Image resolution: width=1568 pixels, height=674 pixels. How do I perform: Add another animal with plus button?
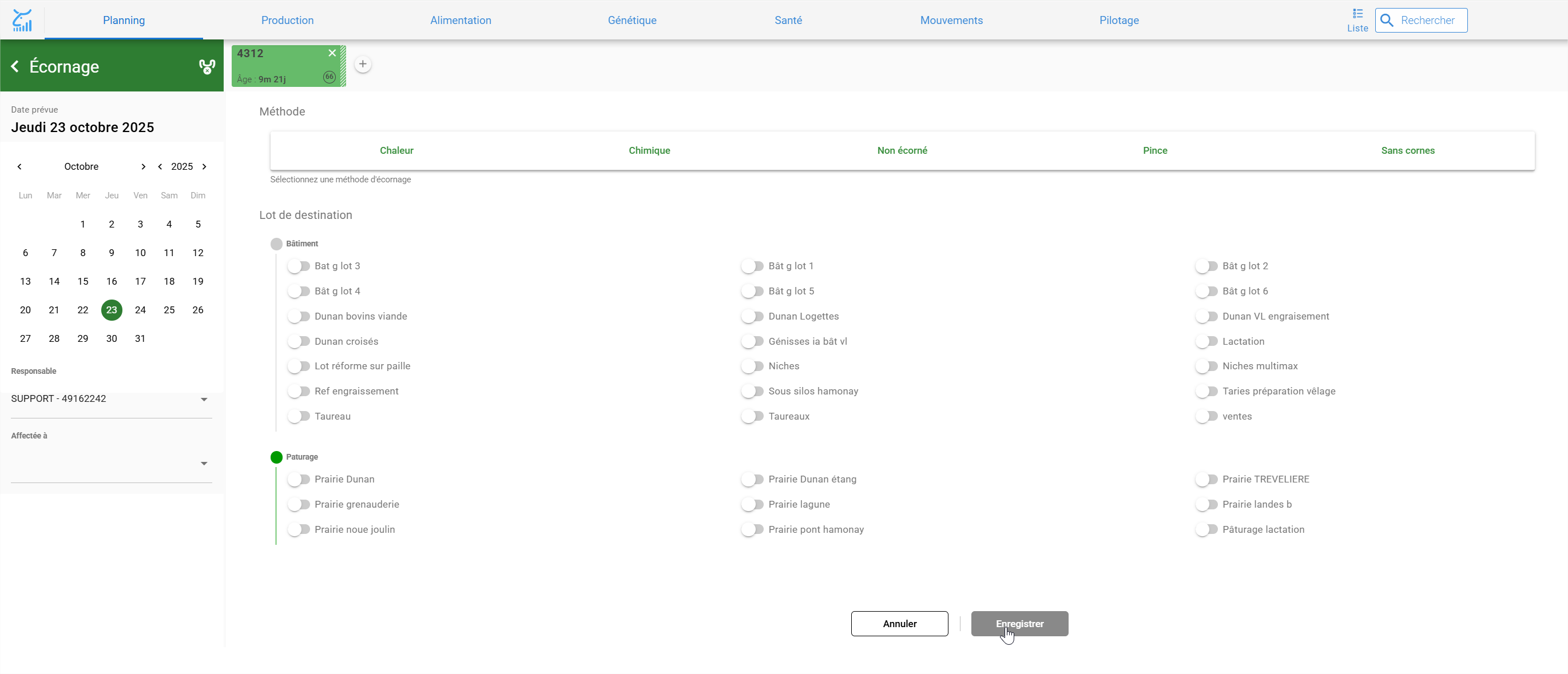click(x=363, y=64)
